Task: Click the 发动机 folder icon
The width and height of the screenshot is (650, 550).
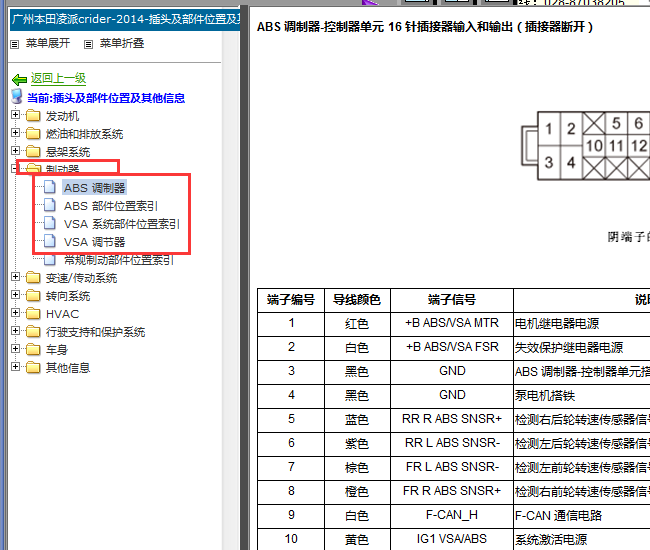Action: click(x=33, y=116)
